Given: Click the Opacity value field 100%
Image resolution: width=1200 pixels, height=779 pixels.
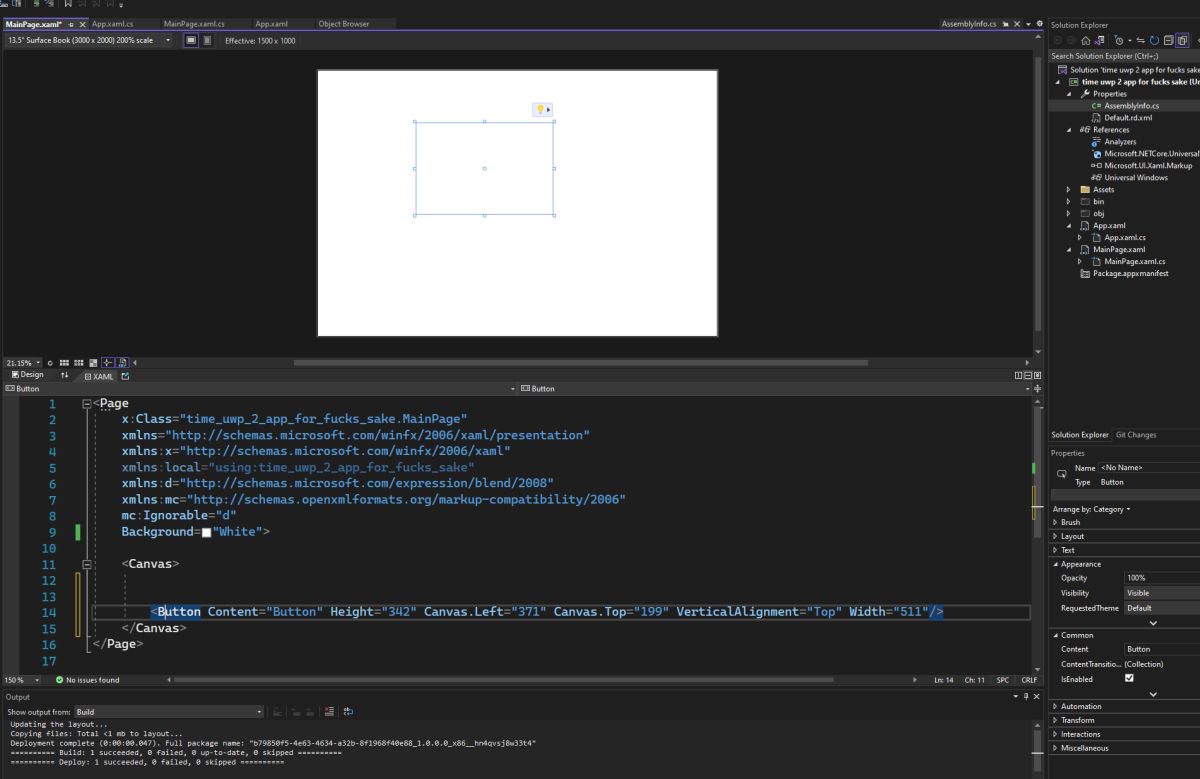Looking at the screenshot, I should point(1161,578).
